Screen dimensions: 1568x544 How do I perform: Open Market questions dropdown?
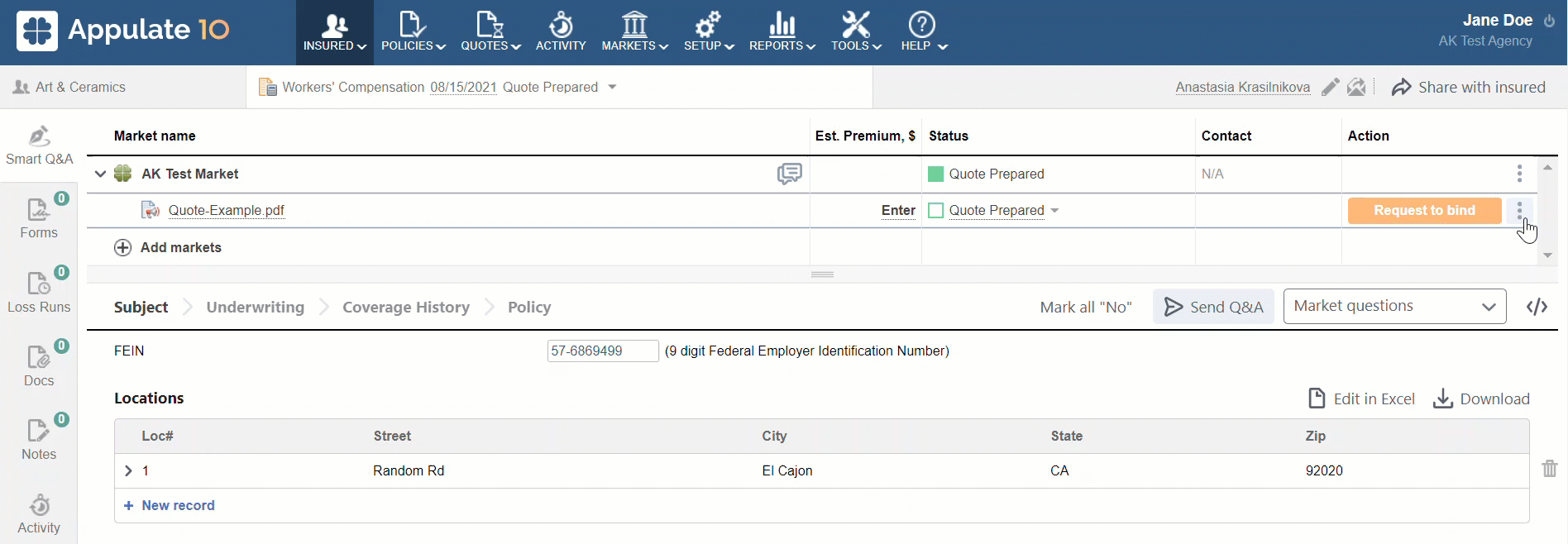click(1394, 306)
